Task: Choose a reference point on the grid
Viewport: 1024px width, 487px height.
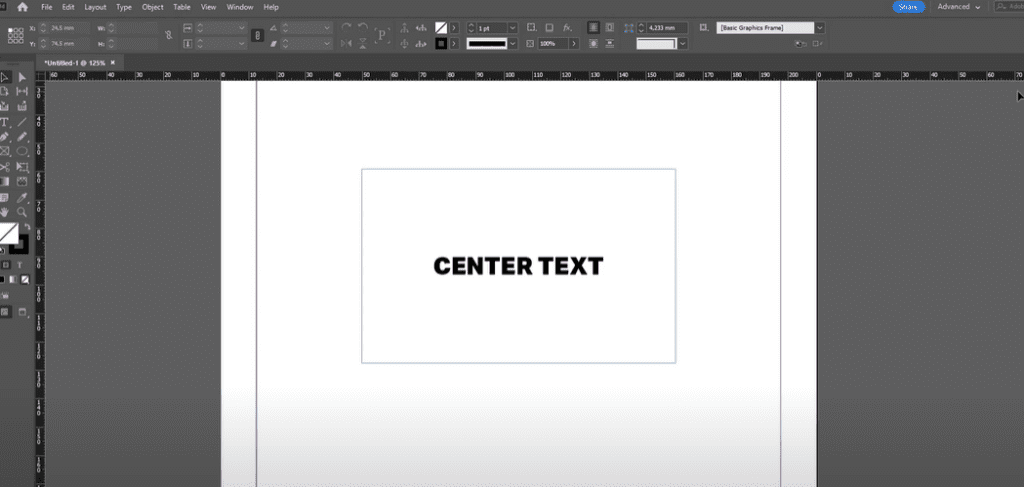Action: click(15, 35)
